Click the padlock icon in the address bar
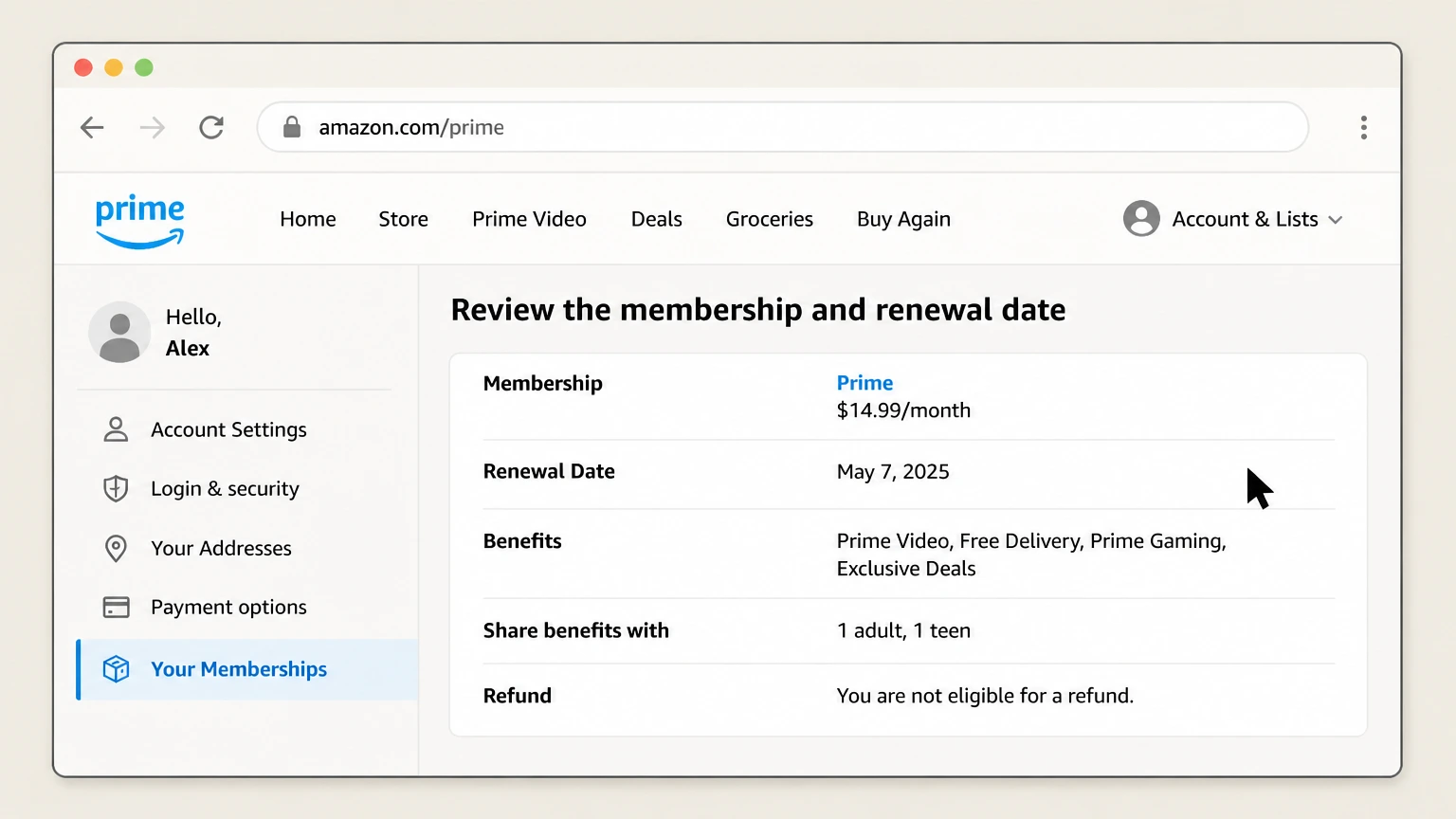Viewport: 1456px width, 819px height. [292, 127]
